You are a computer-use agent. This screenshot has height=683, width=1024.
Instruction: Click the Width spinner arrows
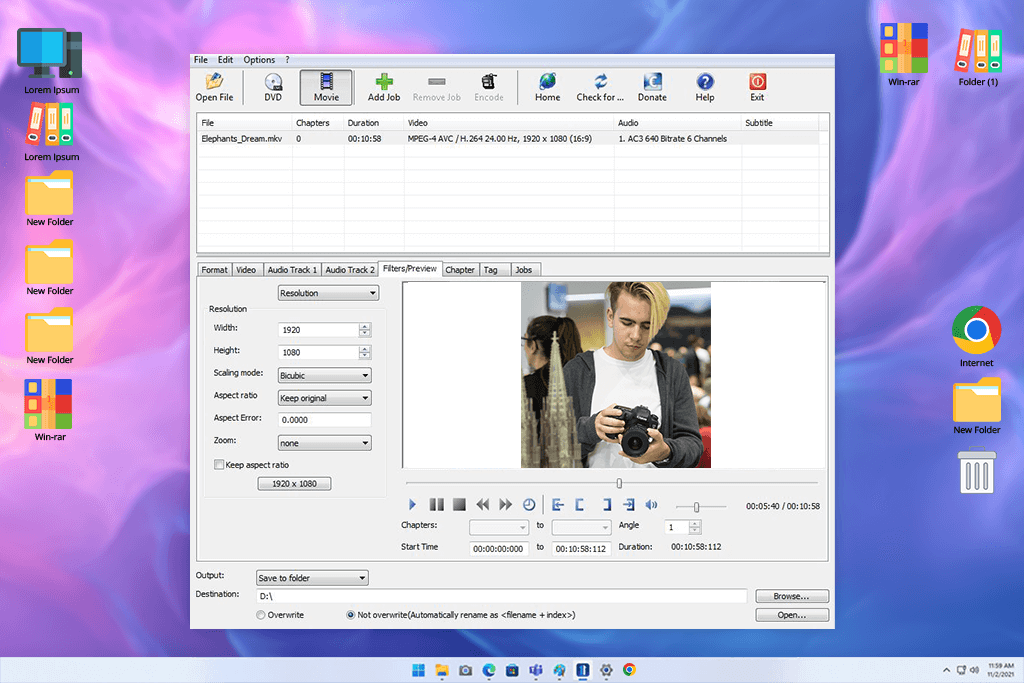[x=365, y=330]
